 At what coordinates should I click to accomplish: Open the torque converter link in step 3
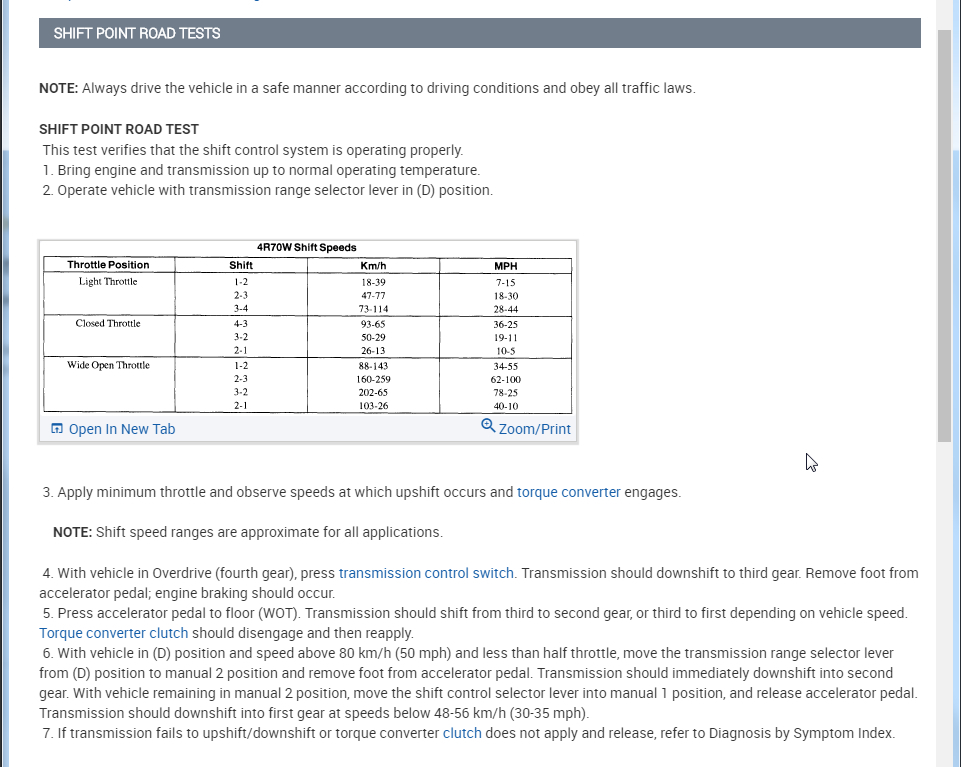(x=568, y=492)
